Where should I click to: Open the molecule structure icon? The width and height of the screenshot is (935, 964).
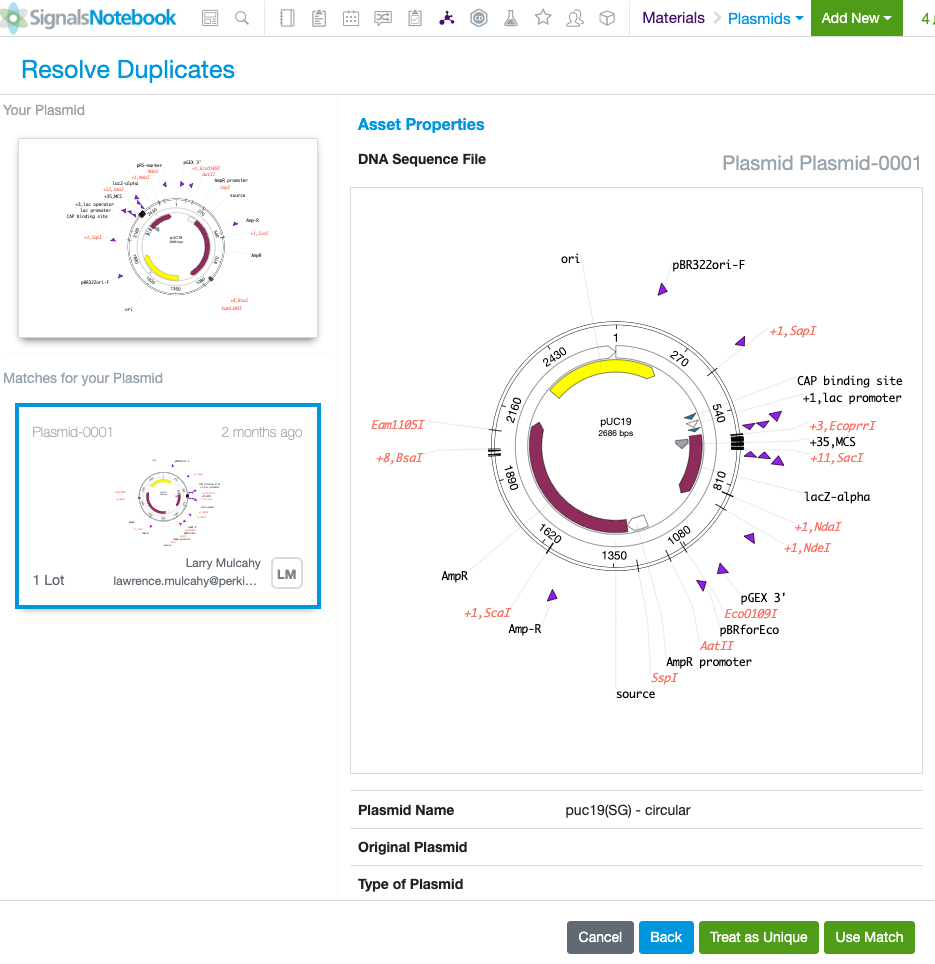(x=447, y=18)
